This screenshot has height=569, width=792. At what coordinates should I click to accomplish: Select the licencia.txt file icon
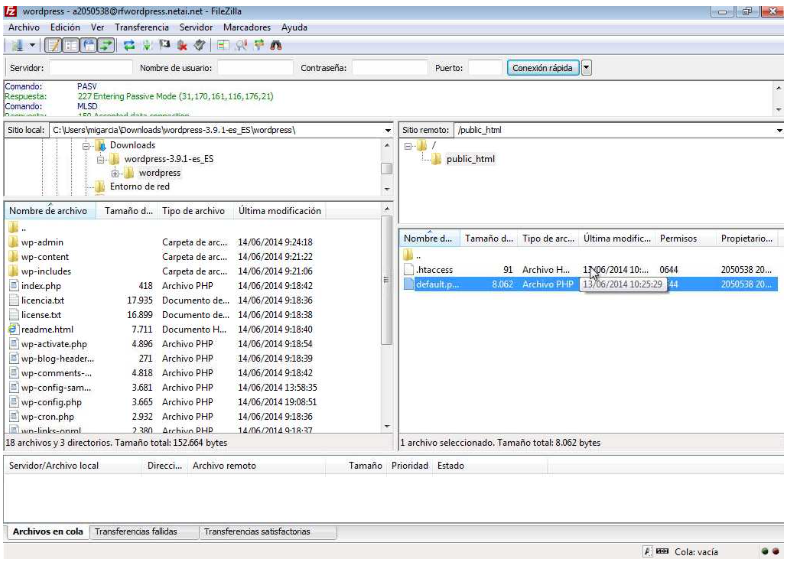14,300
